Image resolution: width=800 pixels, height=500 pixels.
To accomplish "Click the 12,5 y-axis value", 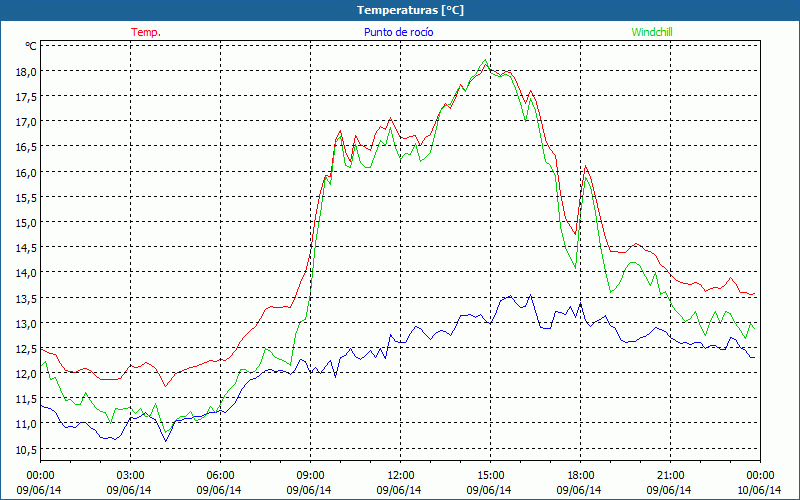I will [27, 349].
